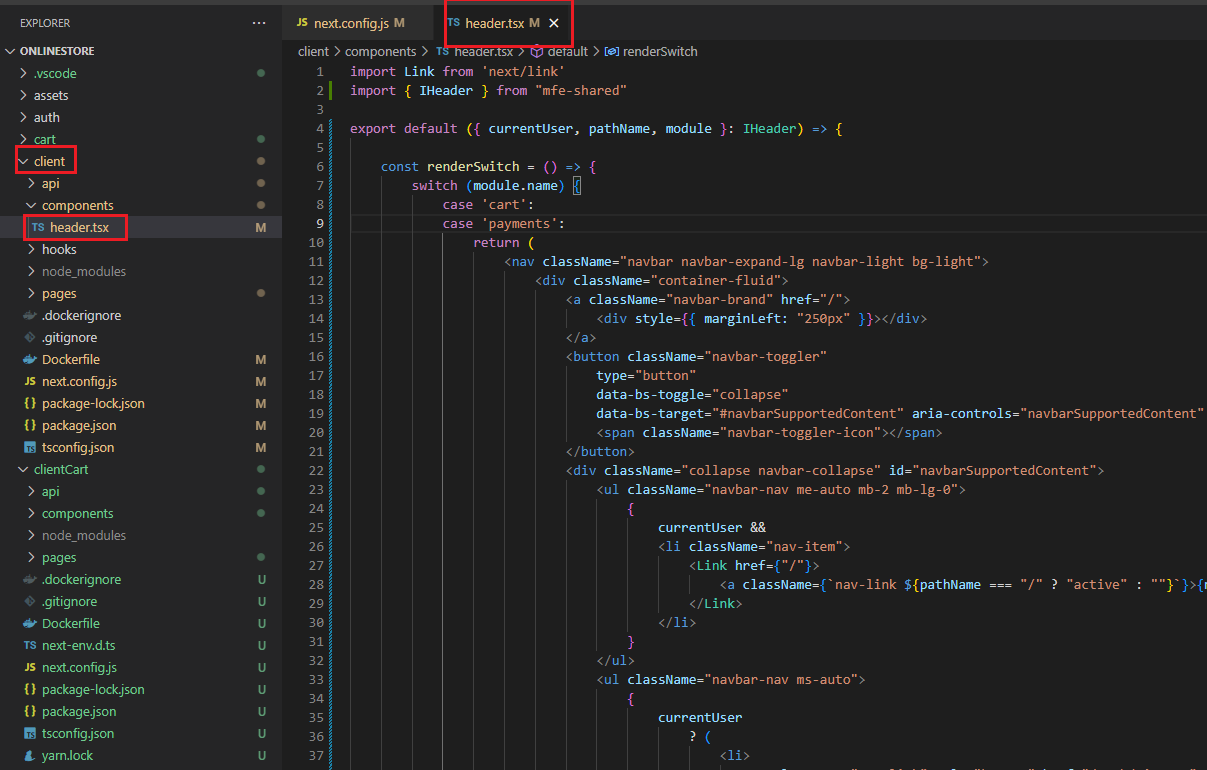Click the client breadcrumb segment
Viewport: 1207px width, 770px height.
click(313, 51)
